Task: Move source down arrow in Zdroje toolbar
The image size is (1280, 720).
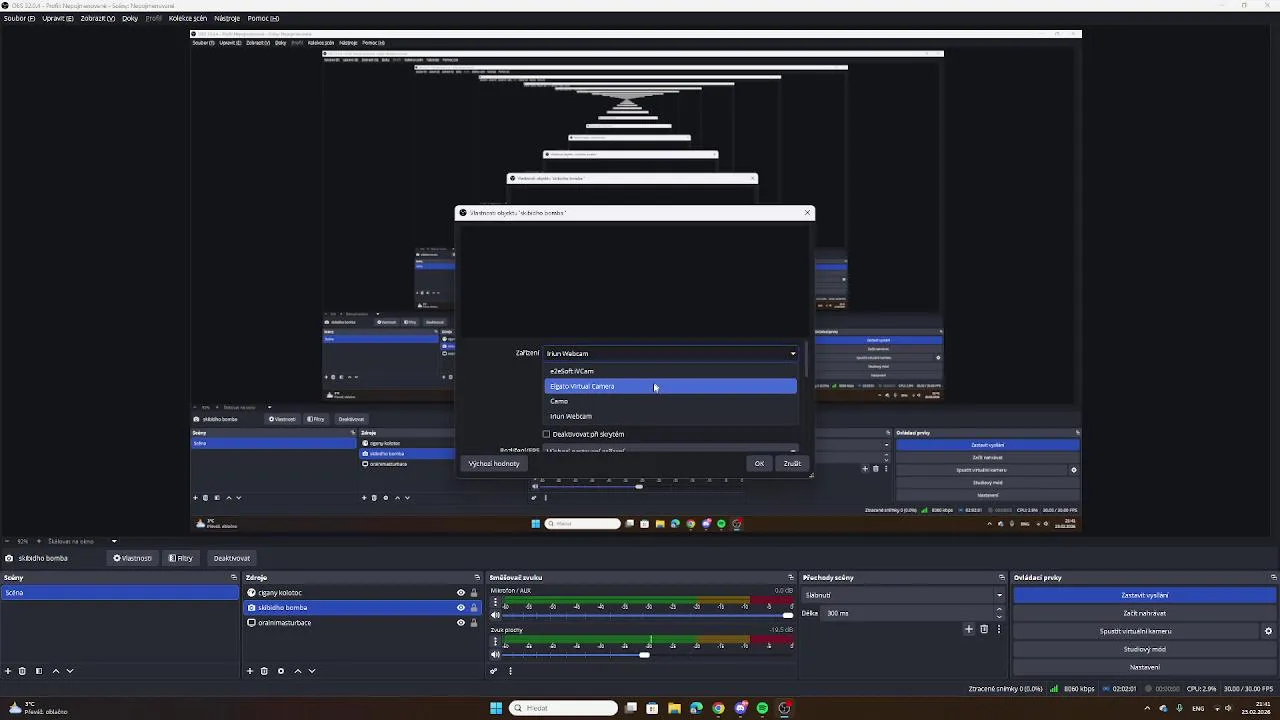Action: (312, 671)
